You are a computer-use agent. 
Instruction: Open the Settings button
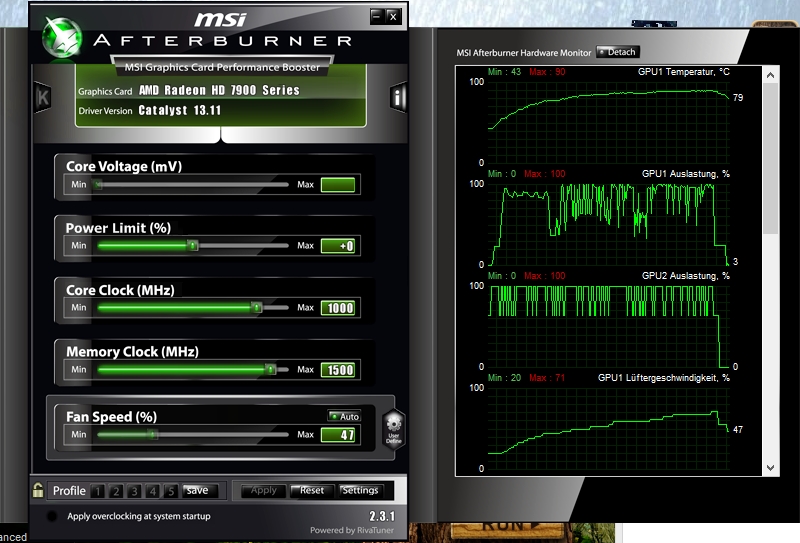361,490
